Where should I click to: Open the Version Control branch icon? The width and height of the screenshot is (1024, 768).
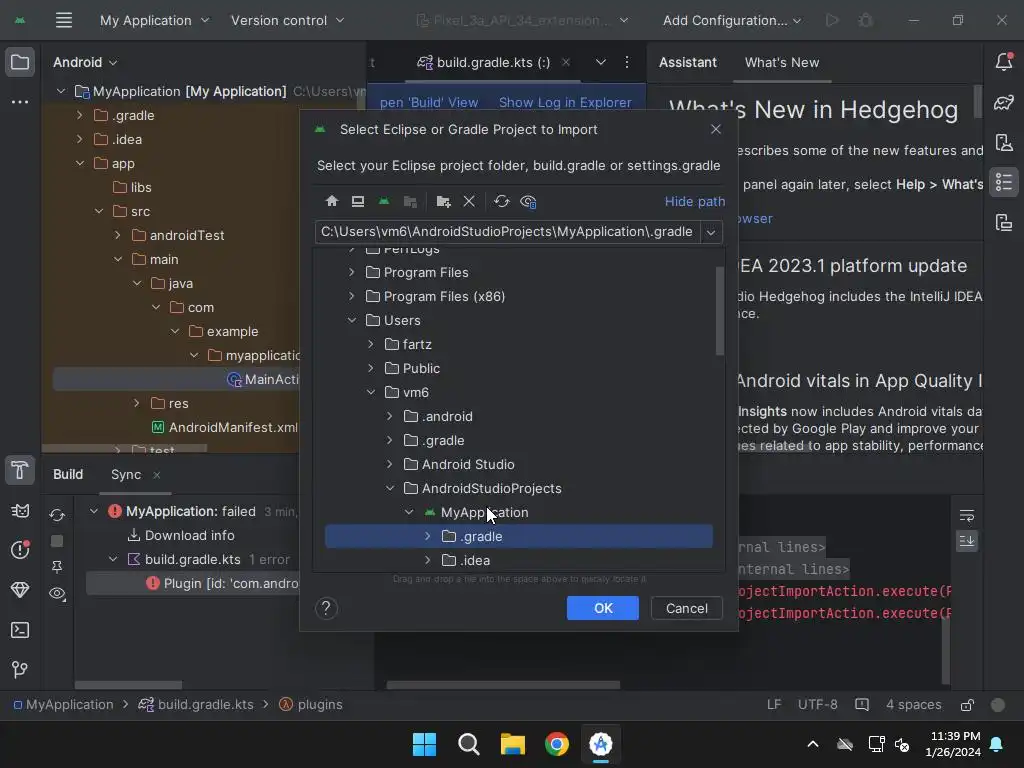point(20,669)
